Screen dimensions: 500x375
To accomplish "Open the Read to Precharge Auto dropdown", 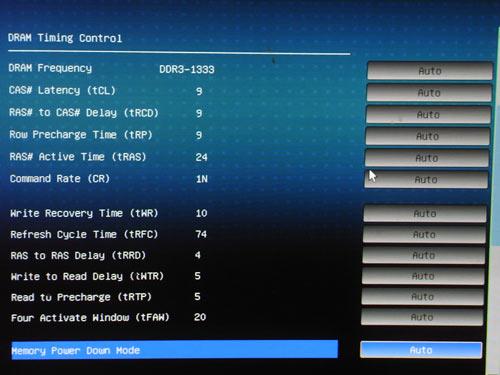I will 422,296.
